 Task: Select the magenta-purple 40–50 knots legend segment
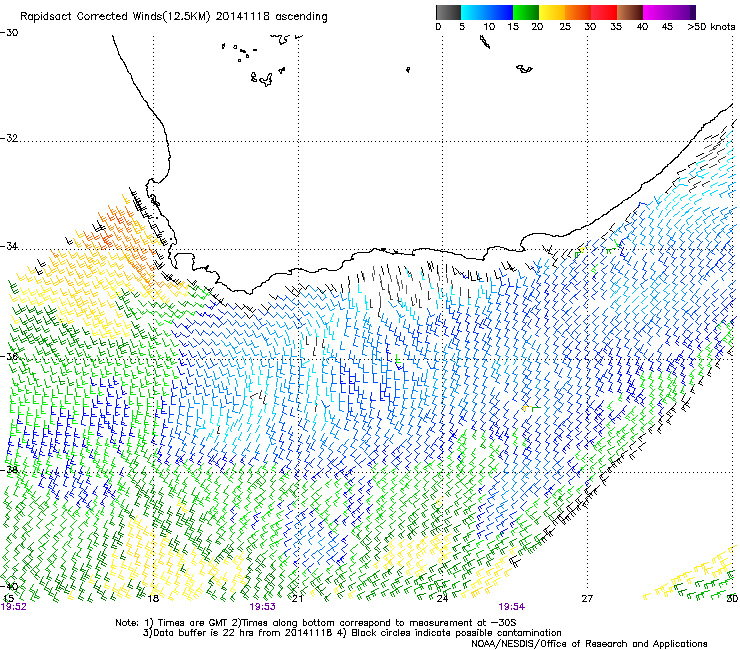pos(669,12)
